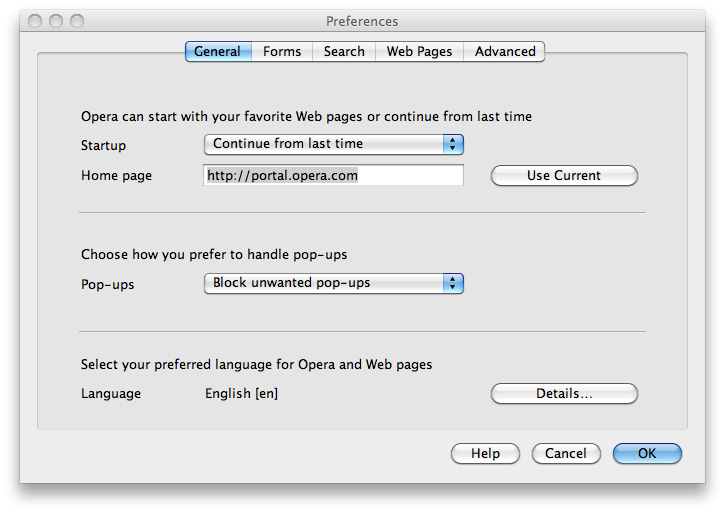Open language Details... dialog
The width and height of the screenshot is (725, 513).
564,394
